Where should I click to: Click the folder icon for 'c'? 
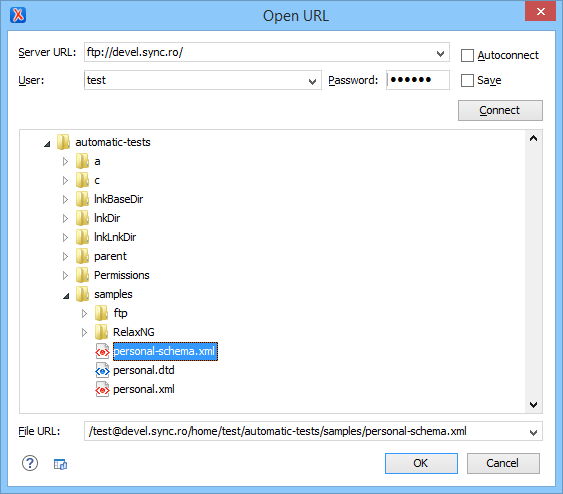[83, 180]
